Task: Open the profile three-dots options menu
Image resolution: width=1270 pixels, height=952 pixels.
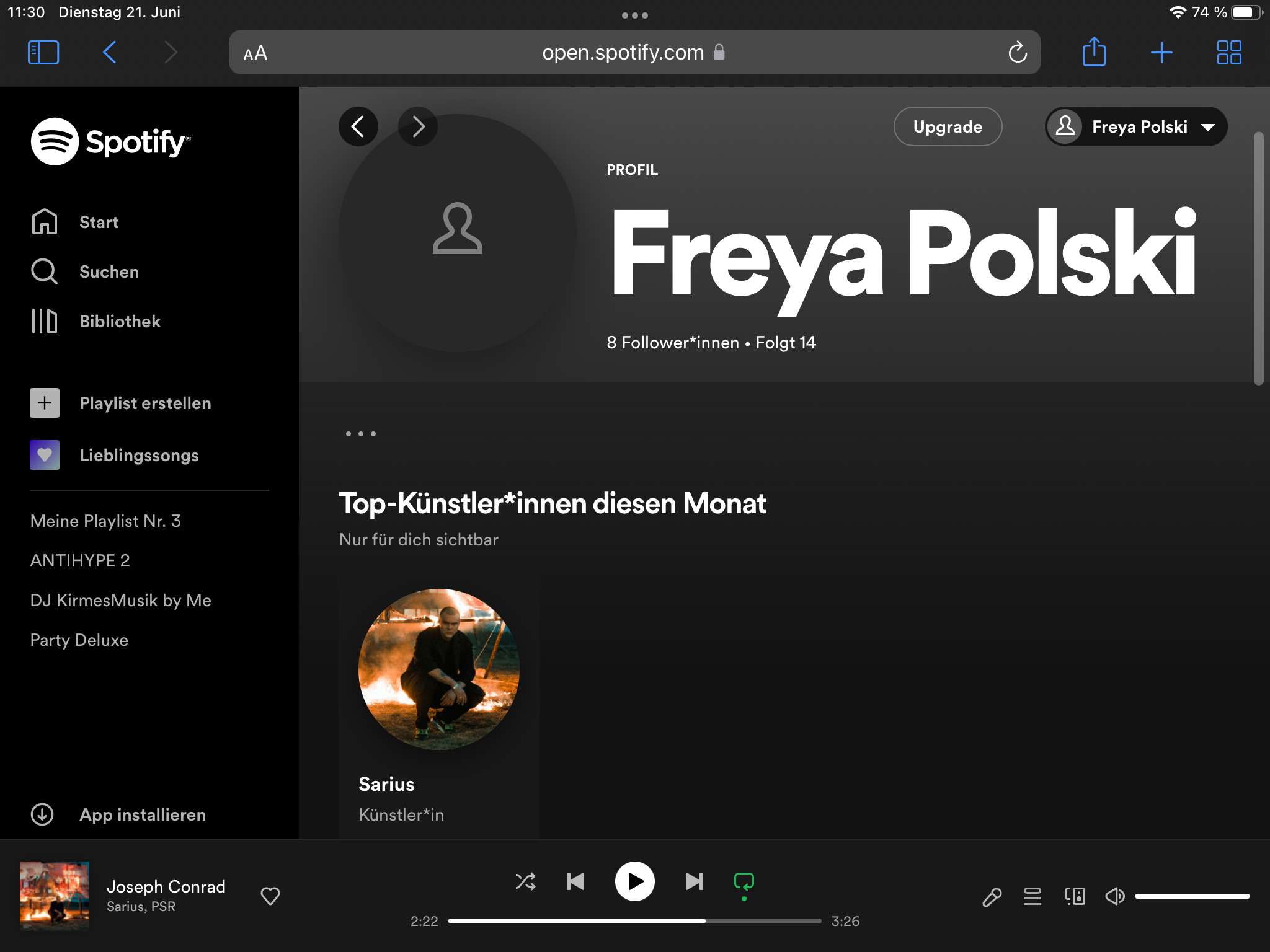Action: click(x=360, y=434)
